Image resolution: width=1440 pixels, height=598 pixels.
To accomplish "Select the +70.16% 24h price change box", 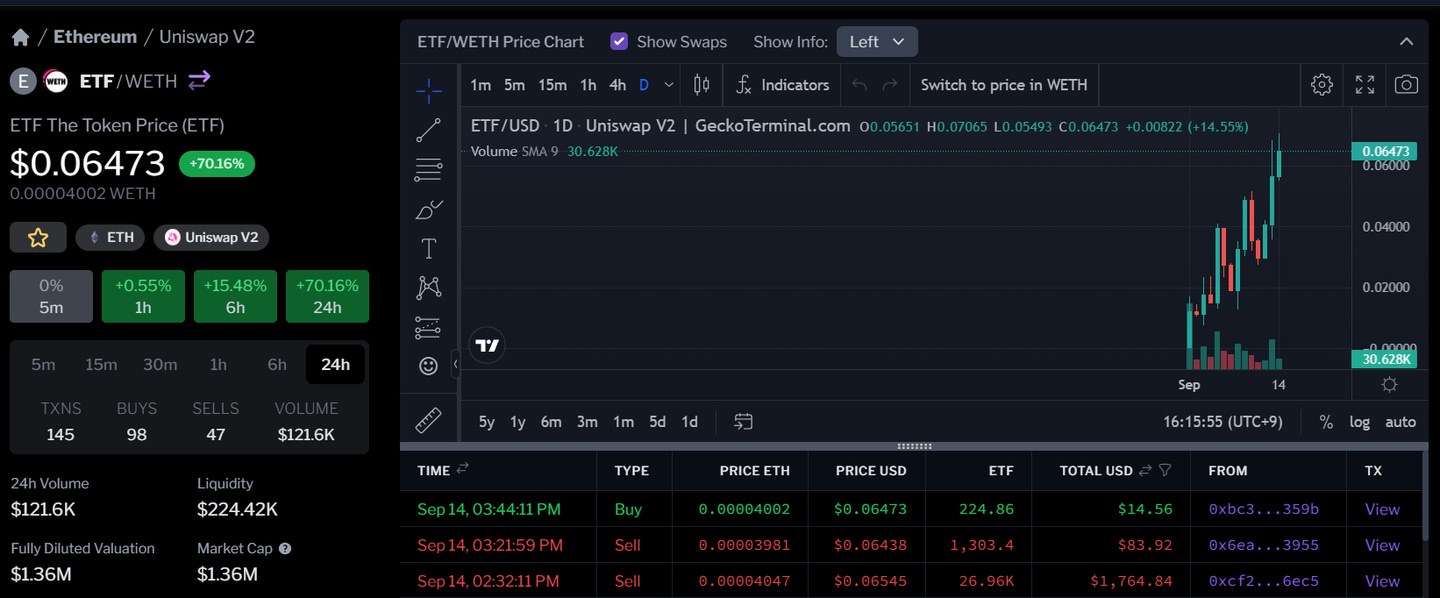I will pos(327,296).
